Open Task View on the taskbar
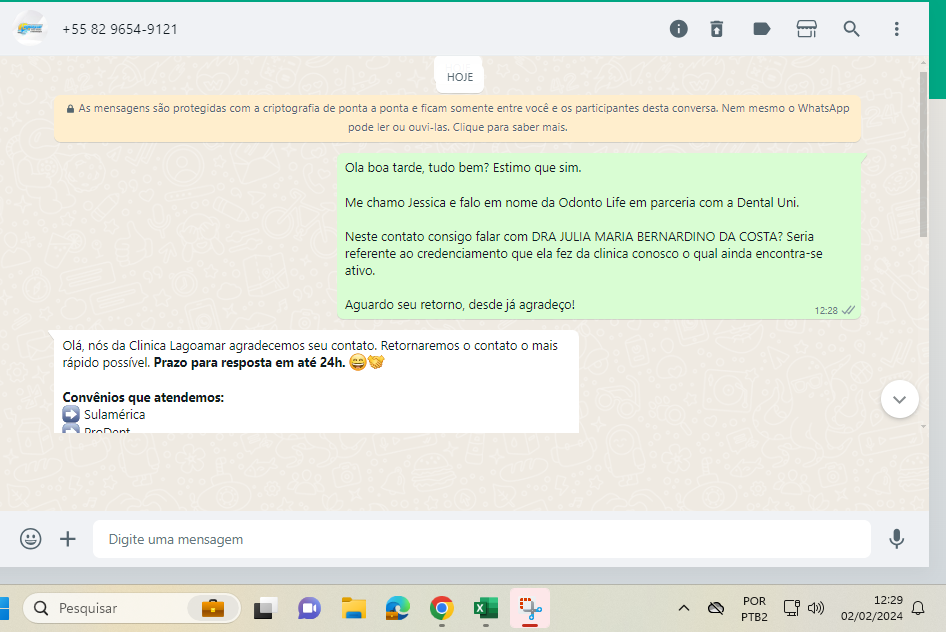This screenshot has width=946, height=632. [x=265, y=608]
